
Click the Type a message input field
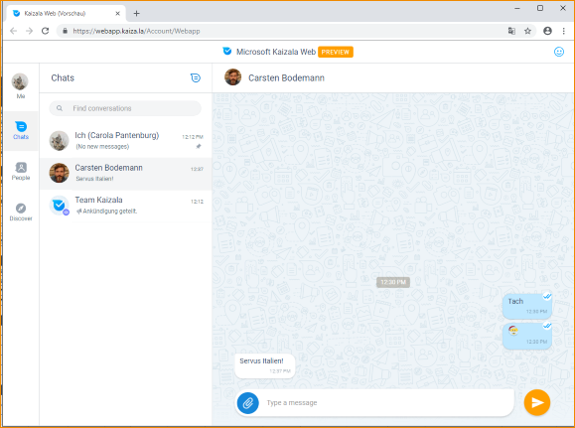(385, 403)
